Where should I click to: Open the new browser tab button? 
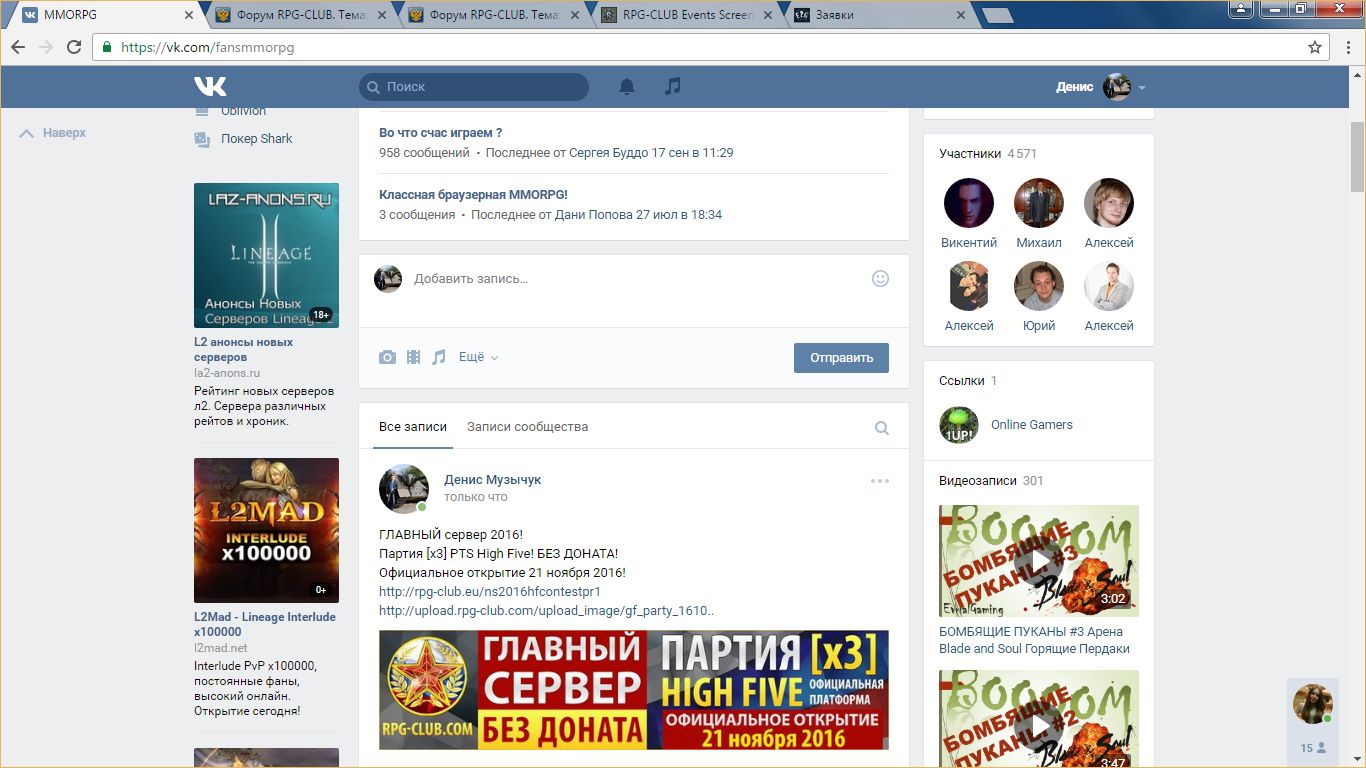(x=997, y=15)
